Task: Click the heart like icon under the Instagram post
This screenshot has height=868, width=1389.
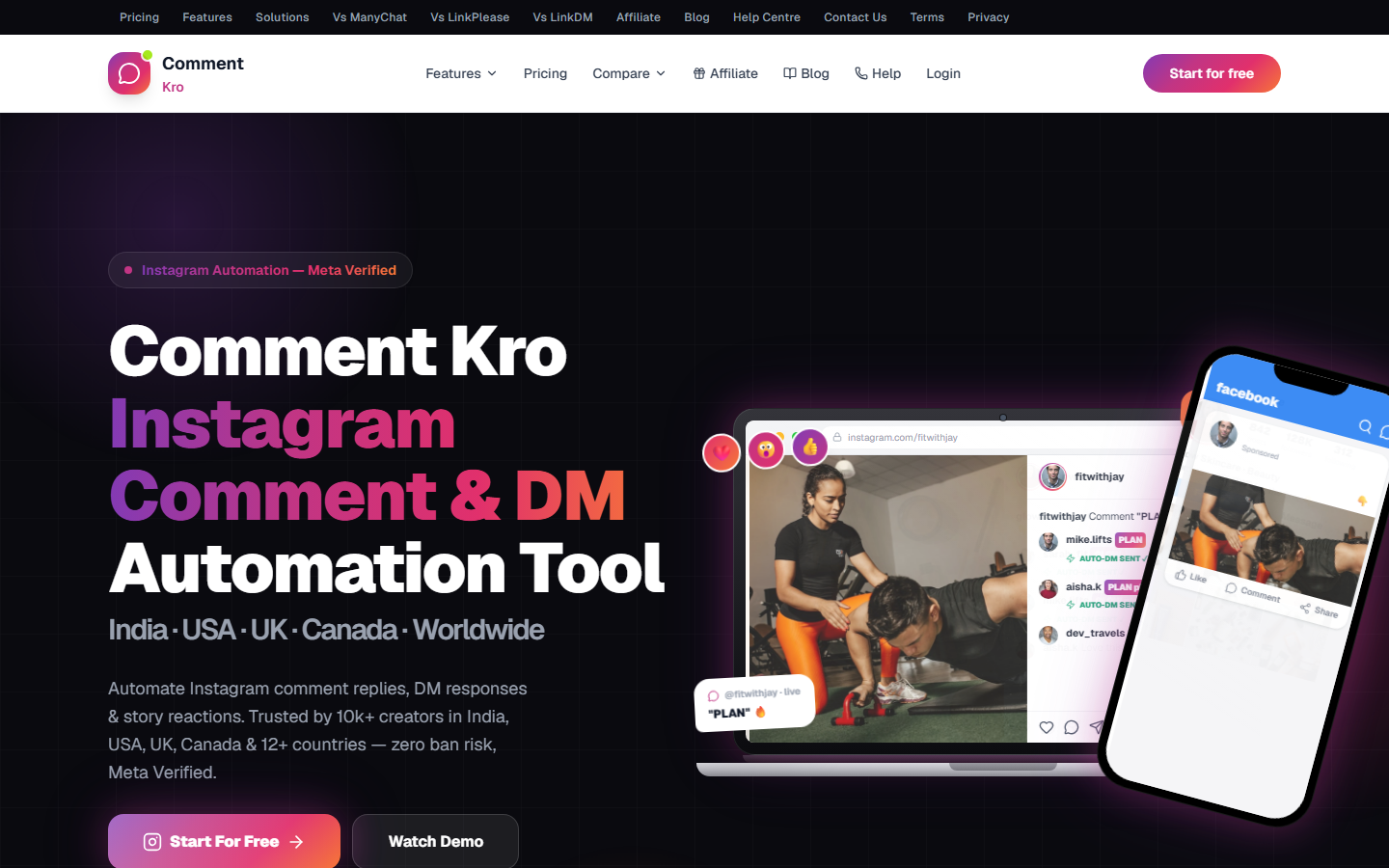Action: click(x=1047, y=727)
